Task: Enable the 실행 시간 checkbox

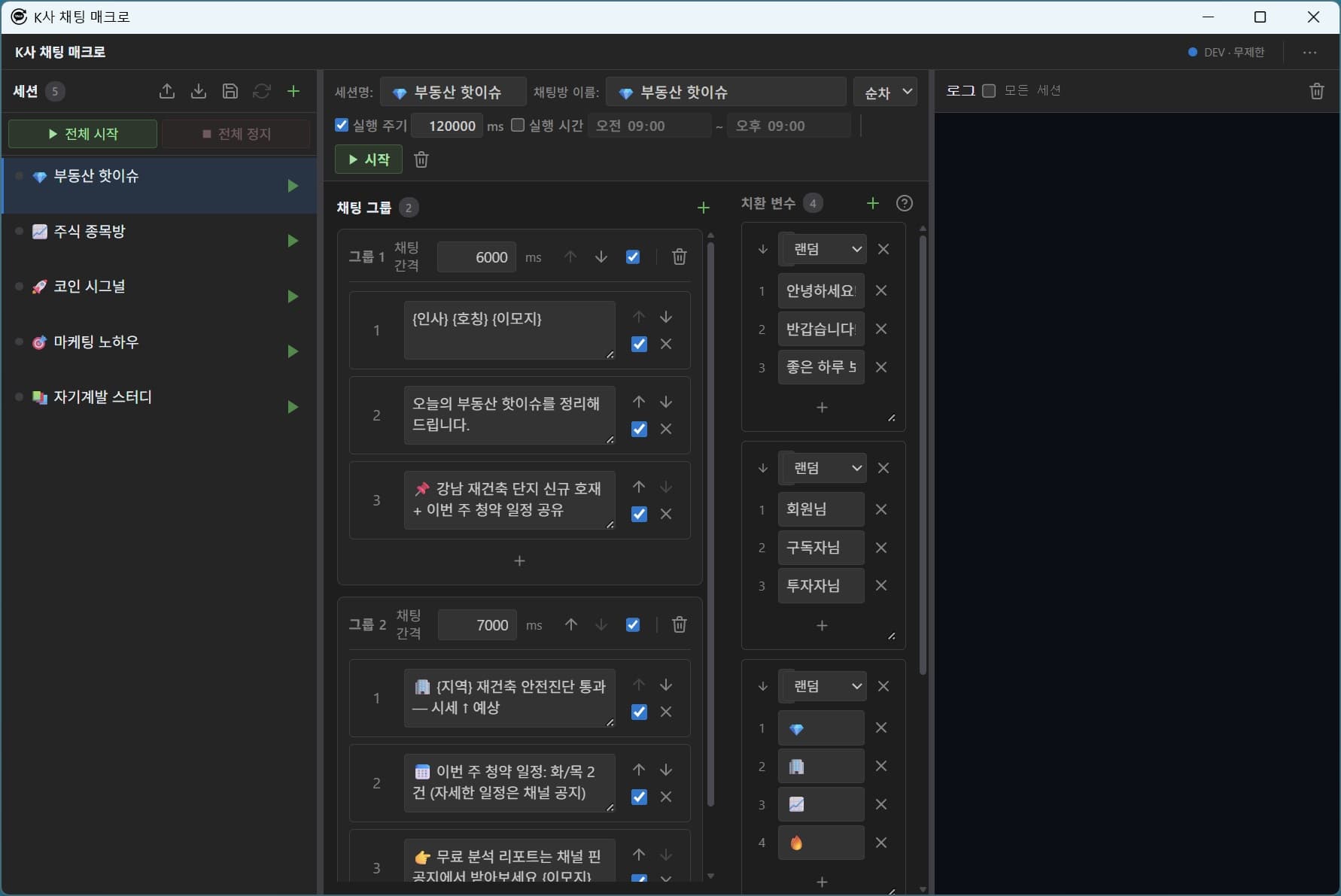Action: click(518, 125)
